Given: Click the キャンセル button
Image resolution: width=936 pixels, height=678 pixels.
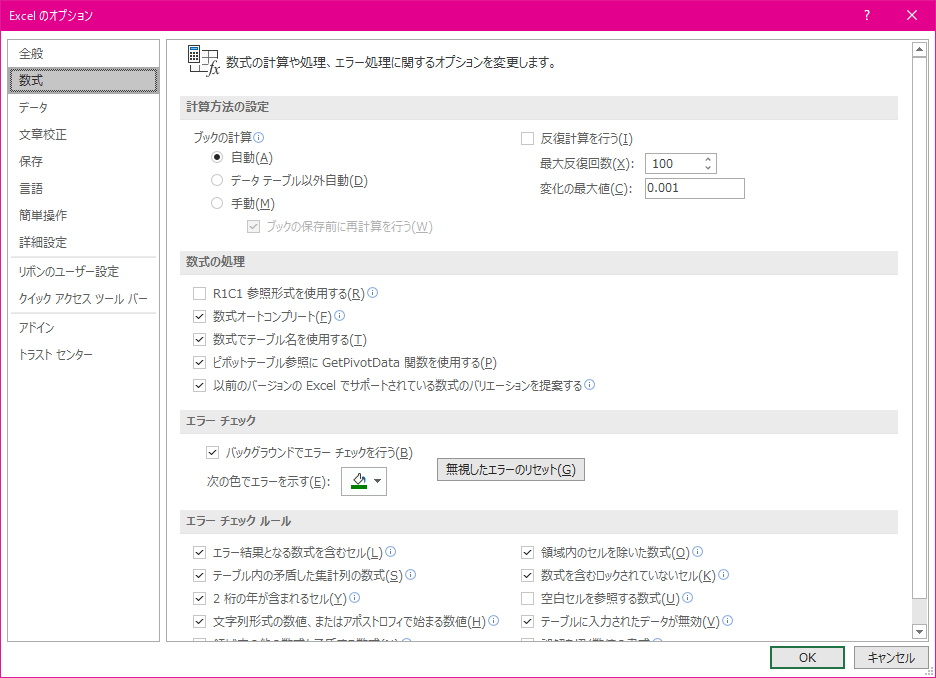Looking at the screenshot, I should tap(891, 657).
